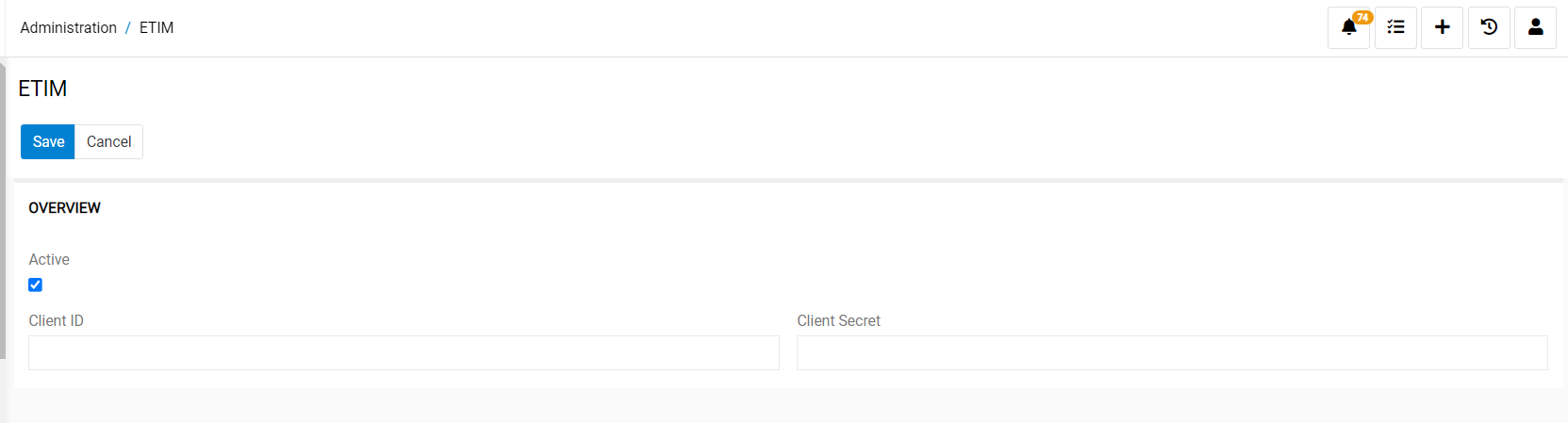
Task: Click the OVERVIEW section header
Action: (64, 208)
